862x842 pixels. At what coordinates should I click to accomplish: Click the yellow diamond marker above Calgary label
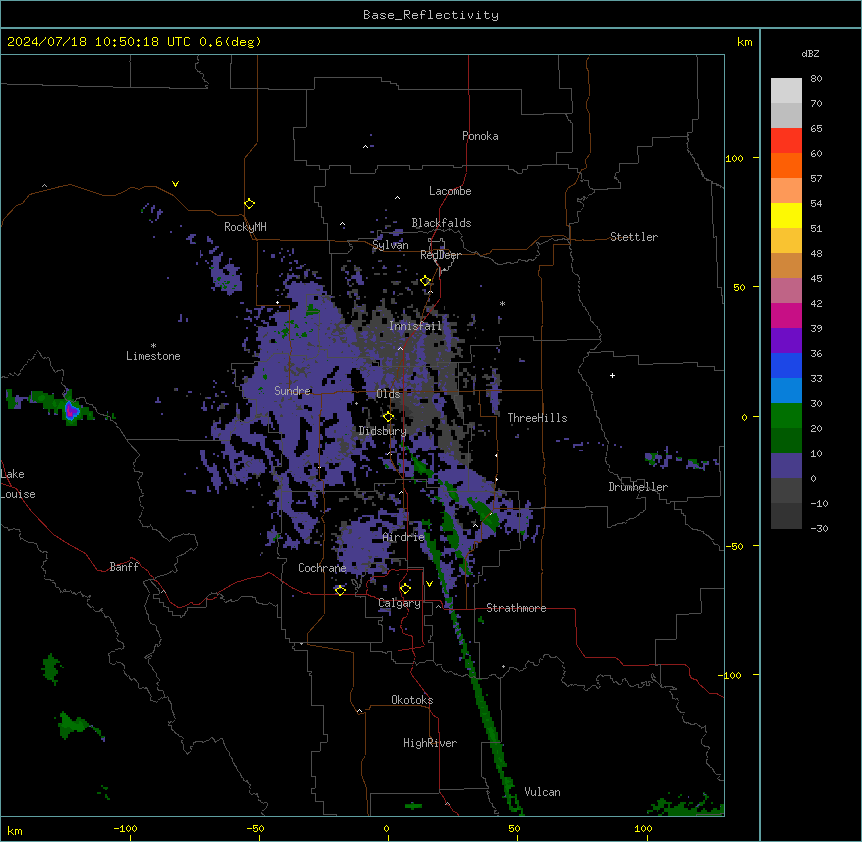pyautogui.click(x=405, y=589)
